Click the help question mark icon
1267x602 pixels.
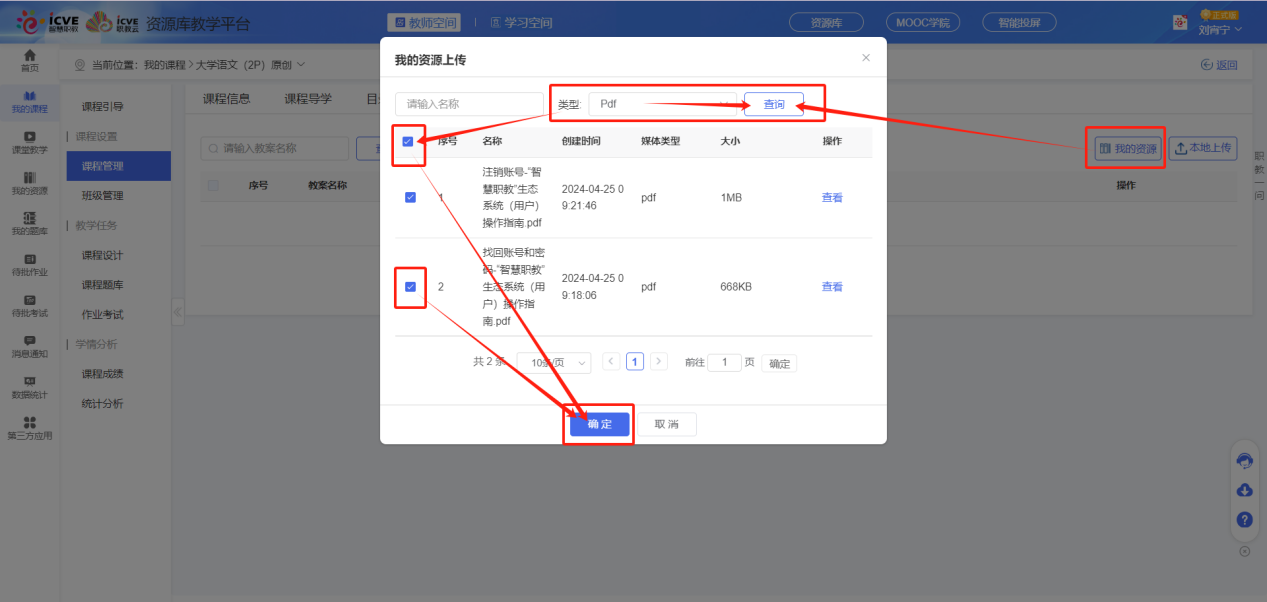1245,520
